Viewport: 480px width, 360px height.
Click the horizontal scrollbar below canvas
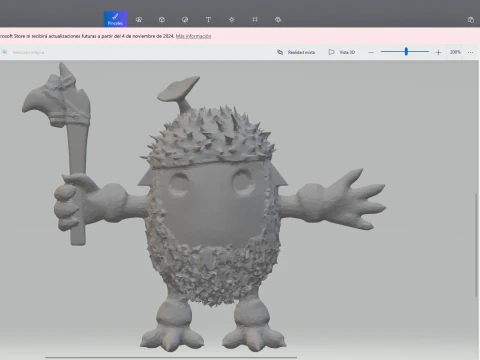point(171,357)
